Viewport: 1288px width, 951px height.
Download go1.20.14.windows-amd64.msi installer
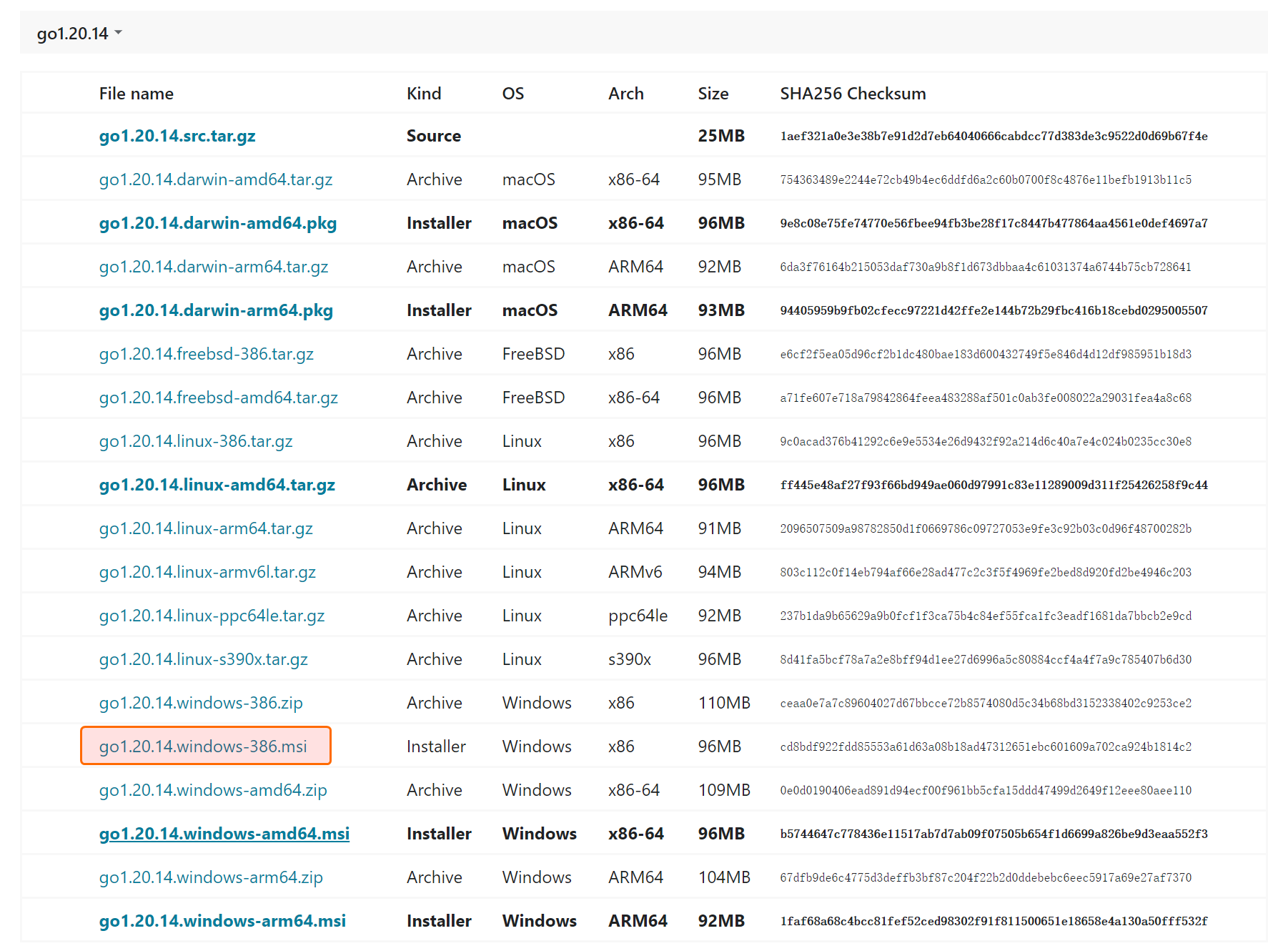pos(224,834)
